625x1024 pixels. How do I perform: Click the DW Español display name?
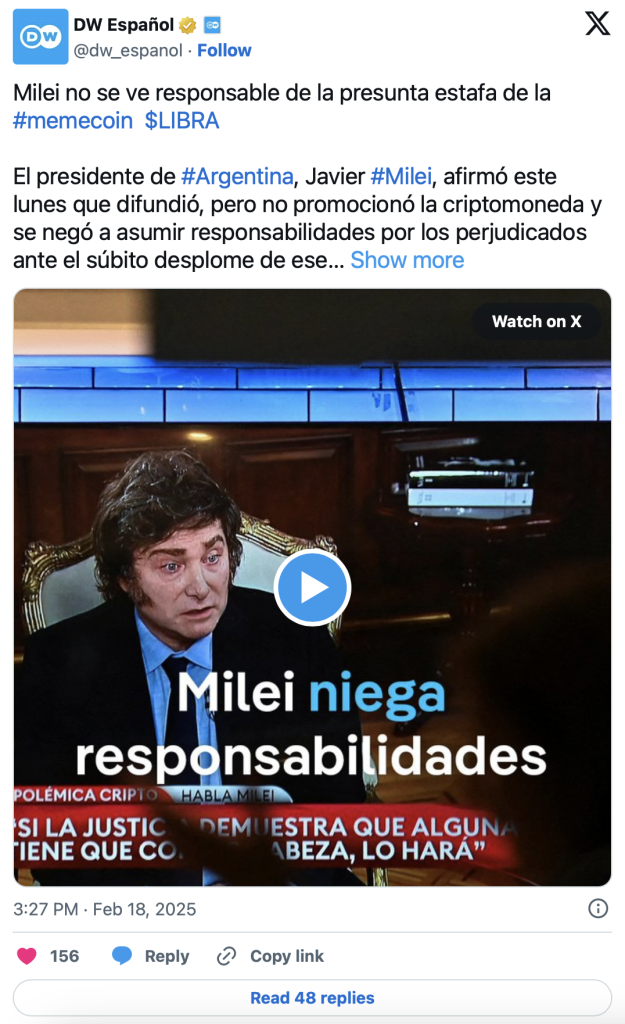pyautogui.click(x=123, y=25)
